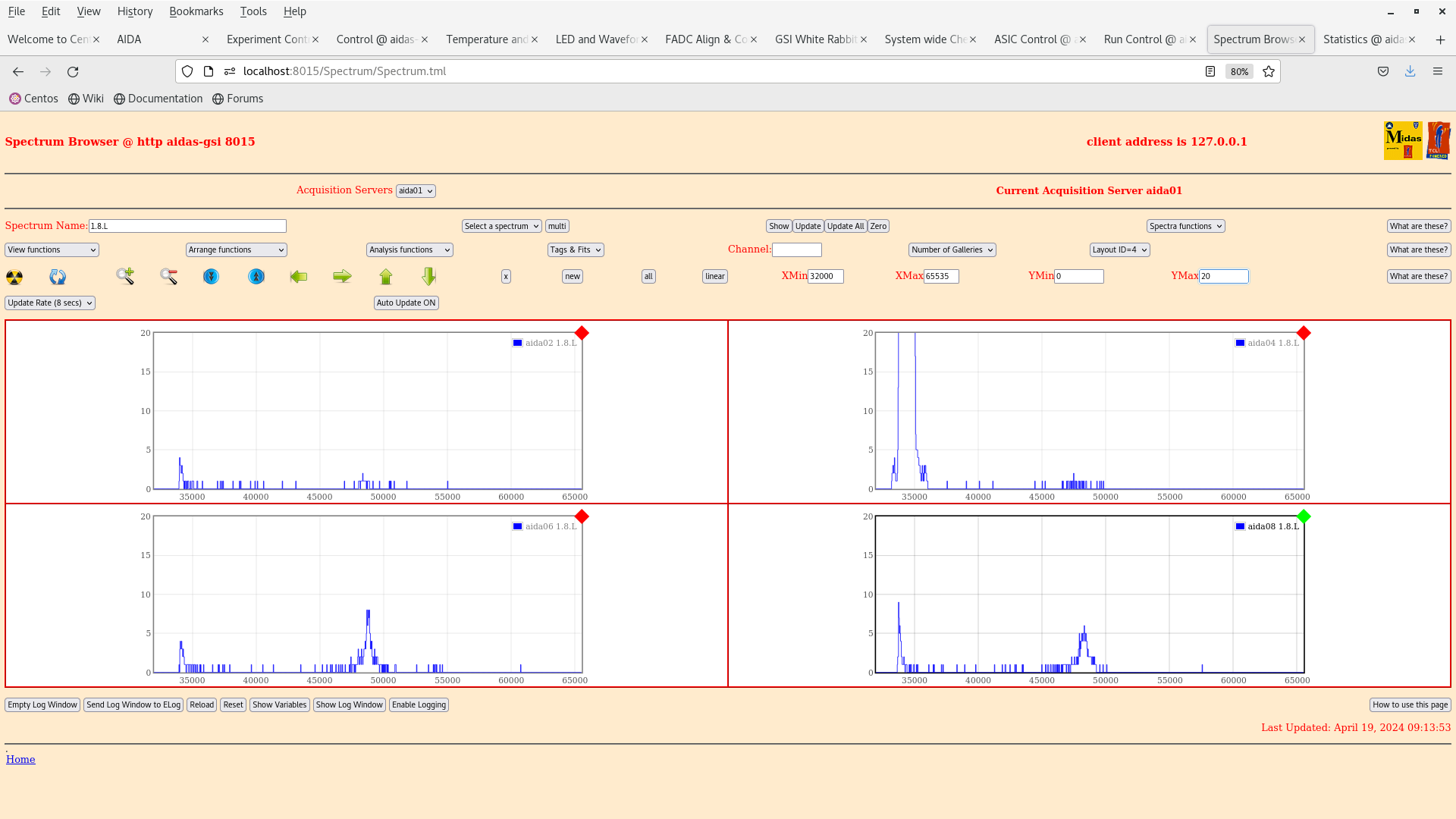
Task: Open the Acquisition Servers aida01 dropdown
Action: pos(416,191)
